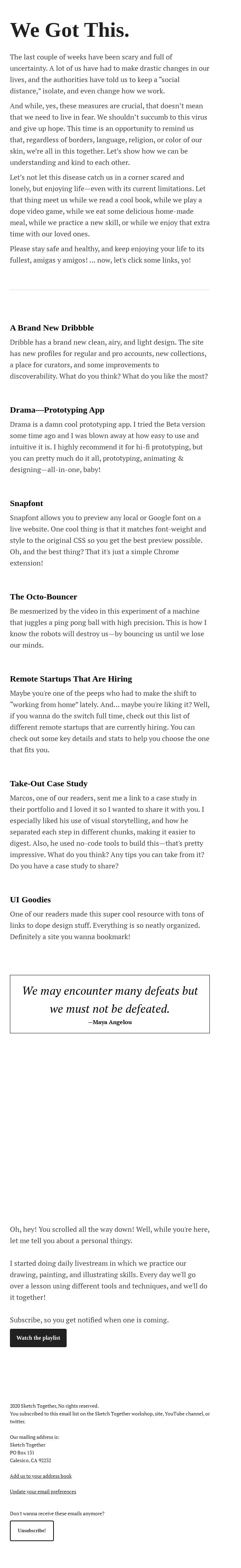241x1568 pixels.
Task: Open the UI Goodies heading link
Action: click(30, 899)
